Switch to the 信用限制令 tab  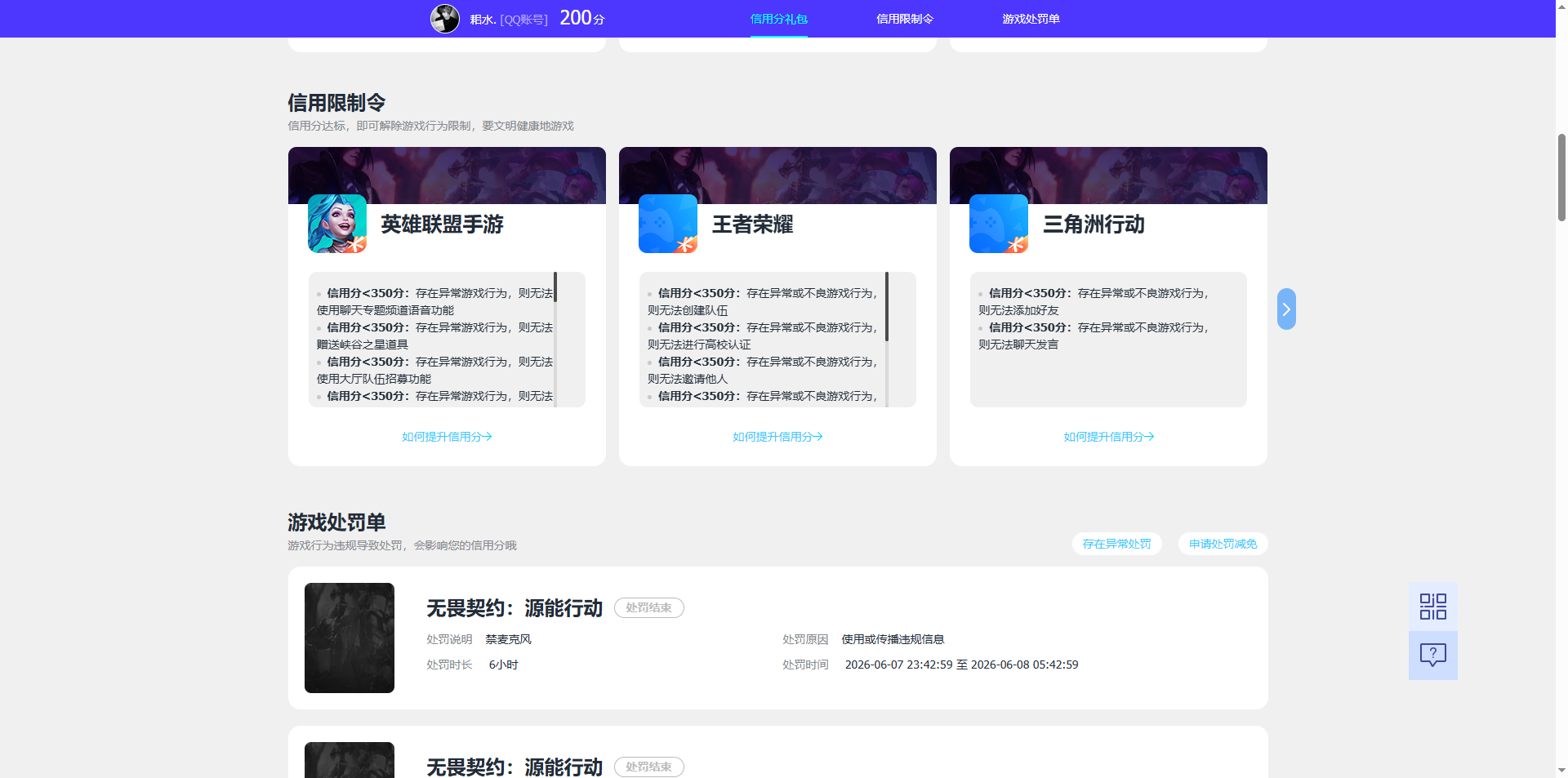(904, 19)
